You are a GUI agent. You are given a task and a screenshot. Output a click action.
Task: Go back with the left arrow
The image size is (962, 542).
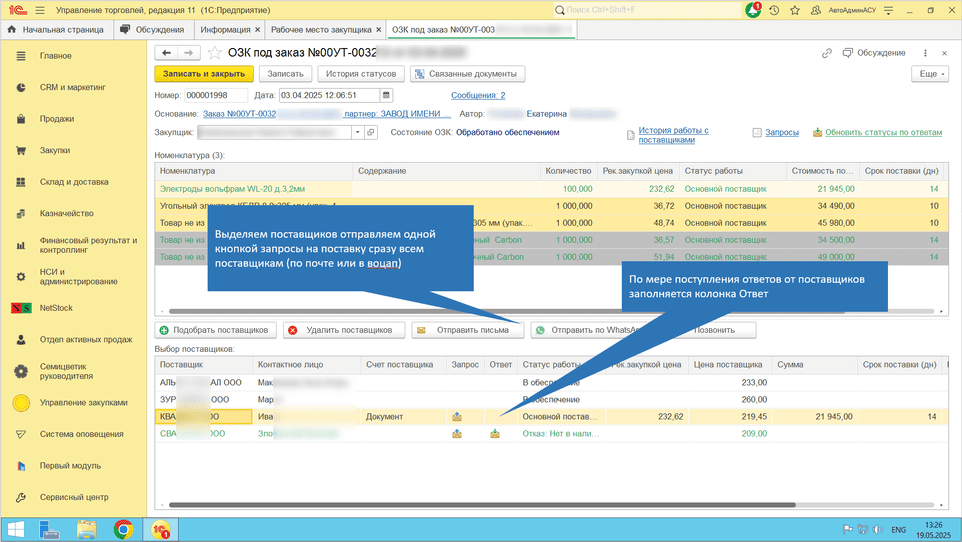166,53
